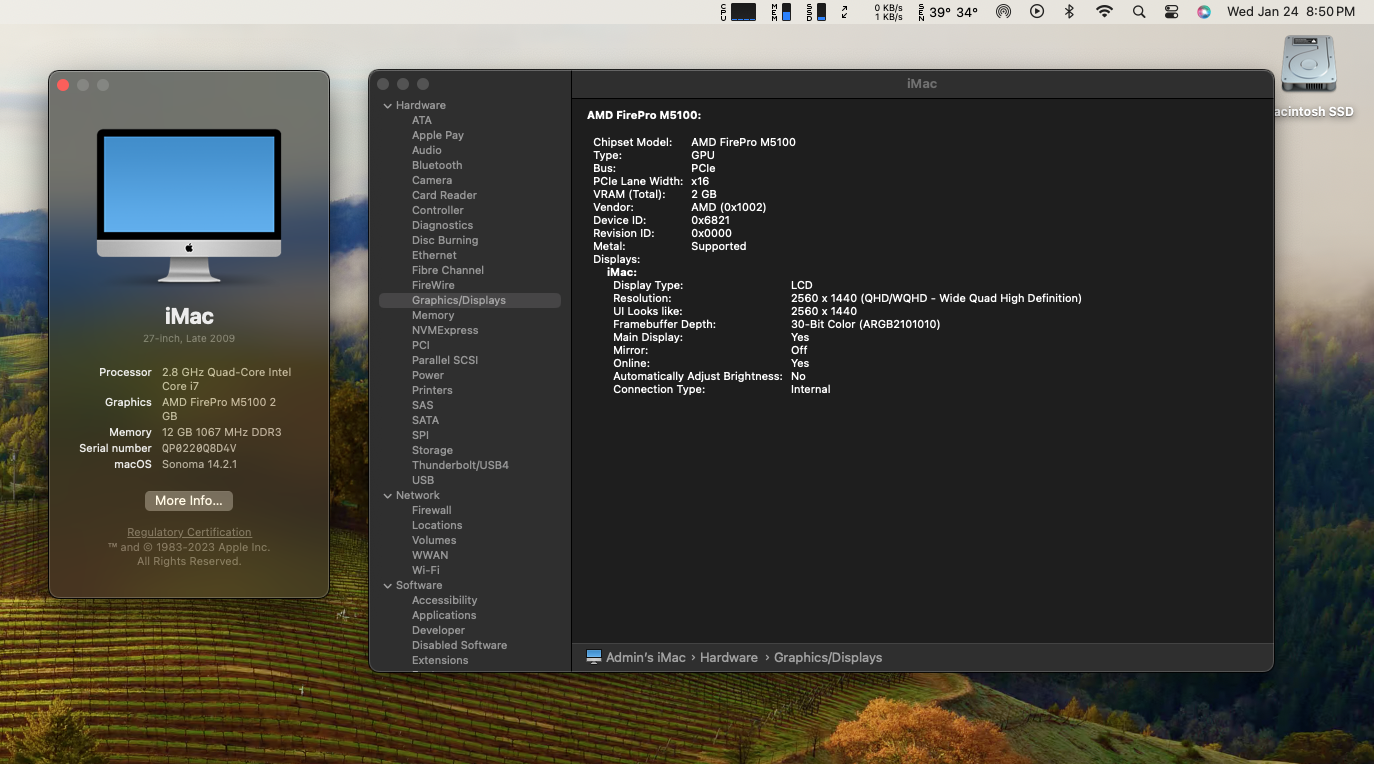Open Control Center from menu bar
This screenshot has height=764, width=1374.
tap(1172, 12)
